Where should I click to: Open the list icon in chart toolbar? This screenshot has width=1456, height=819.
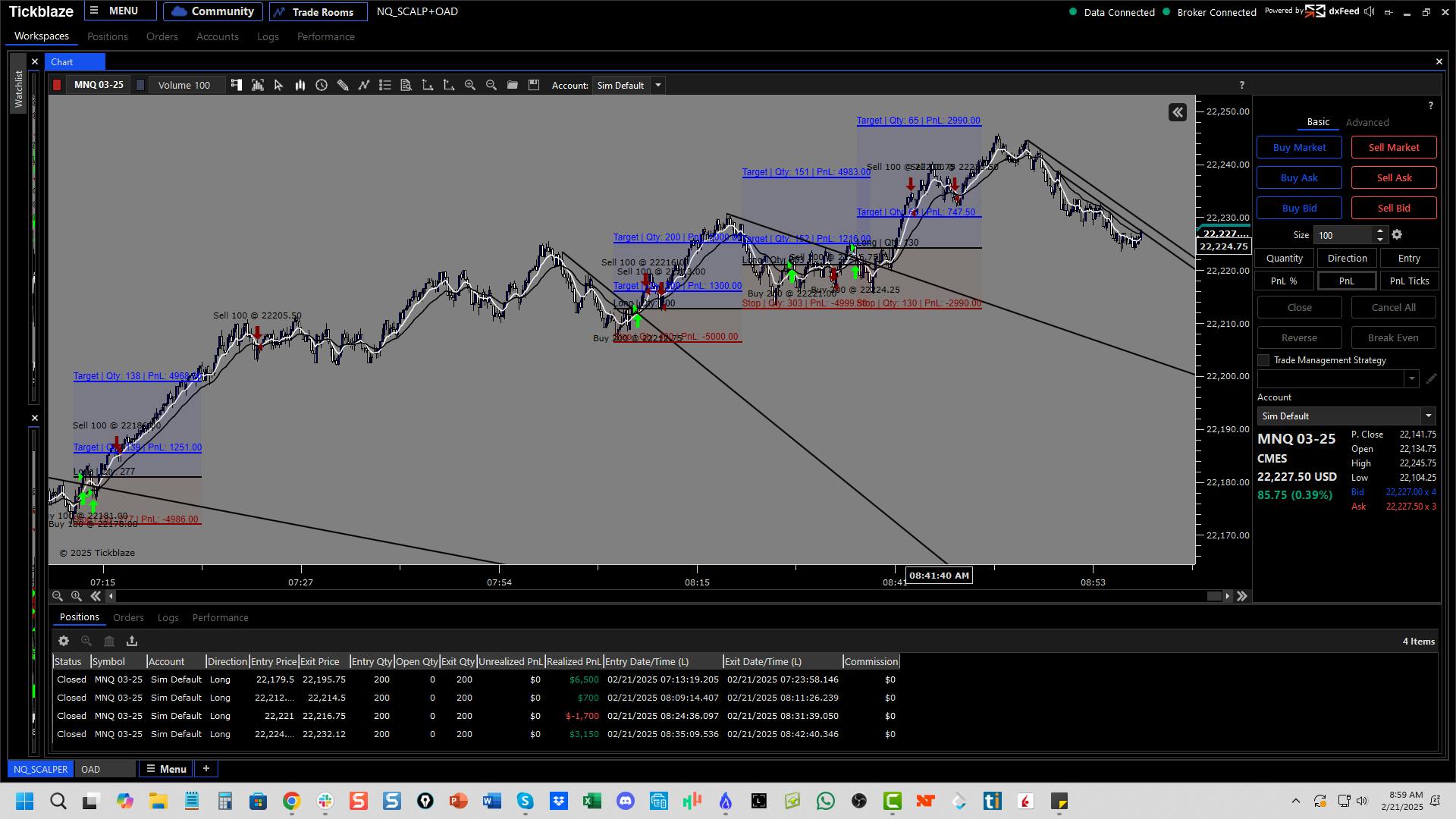(x=385, y=85)
